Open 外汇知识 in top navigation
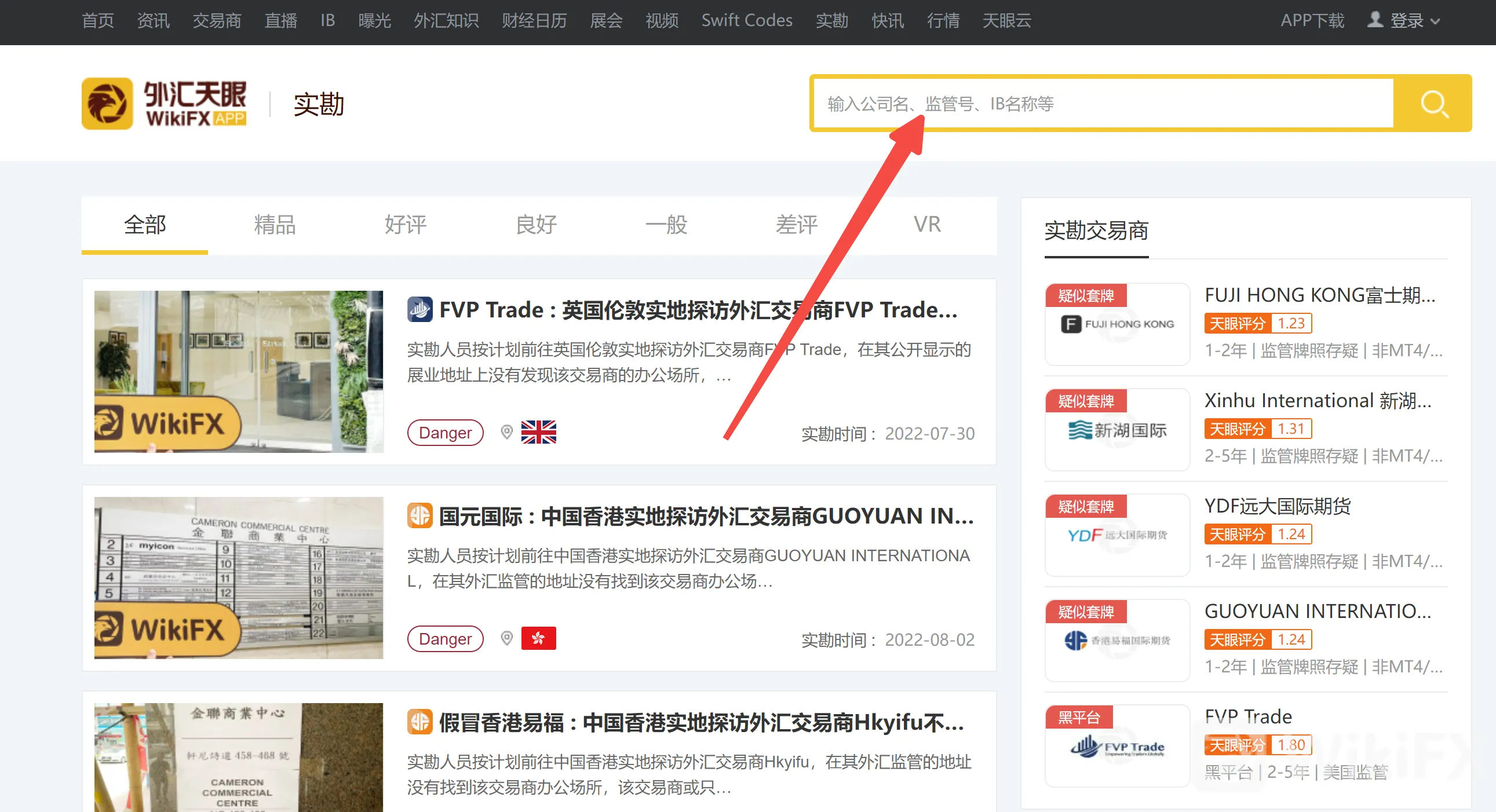1496x812 pixels. point(446,20)
